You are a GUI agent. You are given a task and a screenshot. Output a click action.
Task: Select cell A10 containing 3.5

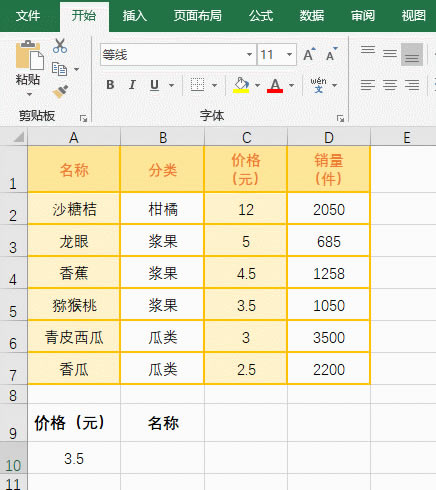point(74,458)
